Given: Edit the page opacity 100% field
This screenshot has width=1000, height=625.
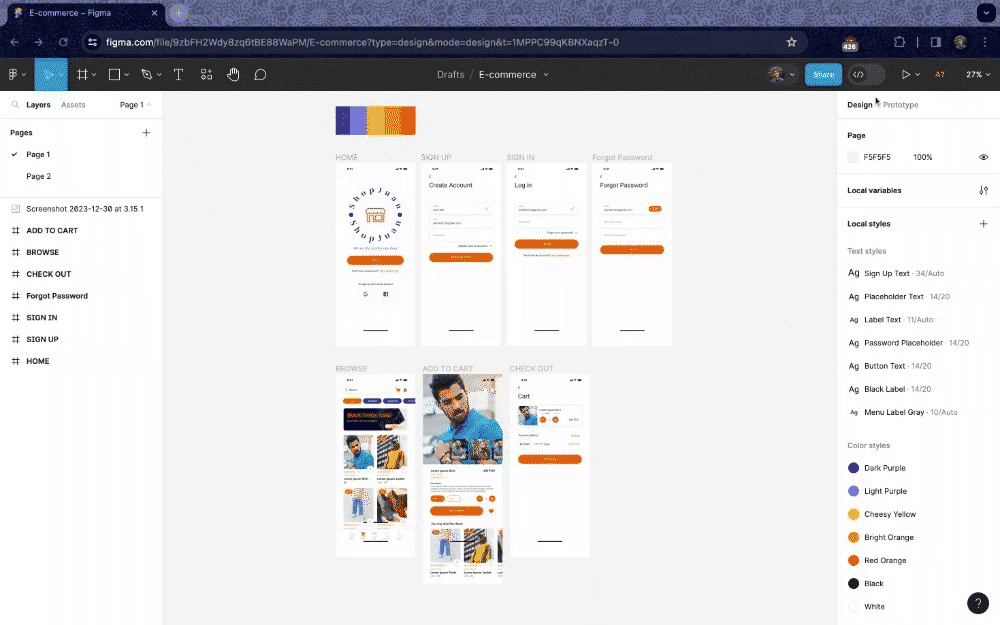Looking at the screenshot, I should click(x=922, y=157).
